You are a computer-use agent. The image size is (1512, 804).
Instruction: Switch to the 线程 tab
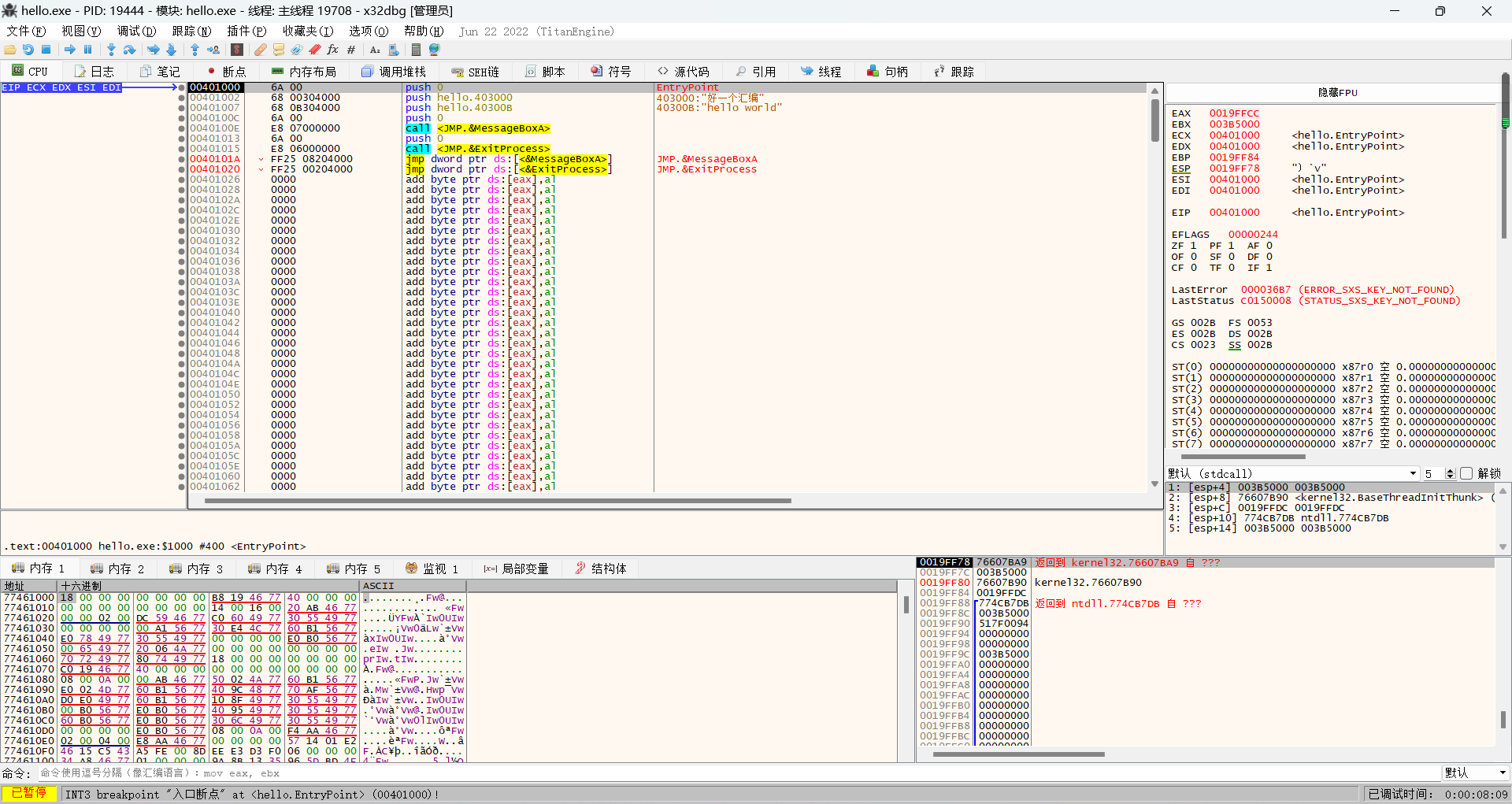coord(821,71)
